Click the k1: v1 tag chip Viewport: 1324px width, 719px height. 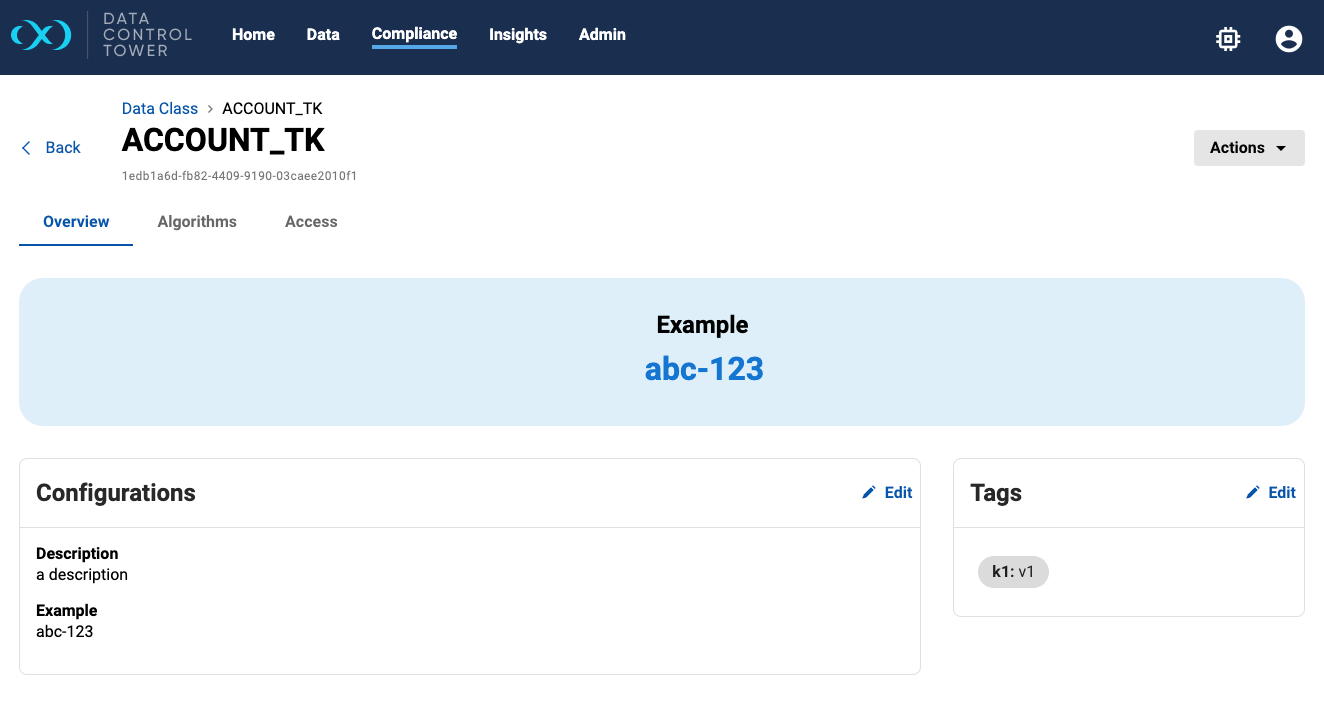[1013, 572]
